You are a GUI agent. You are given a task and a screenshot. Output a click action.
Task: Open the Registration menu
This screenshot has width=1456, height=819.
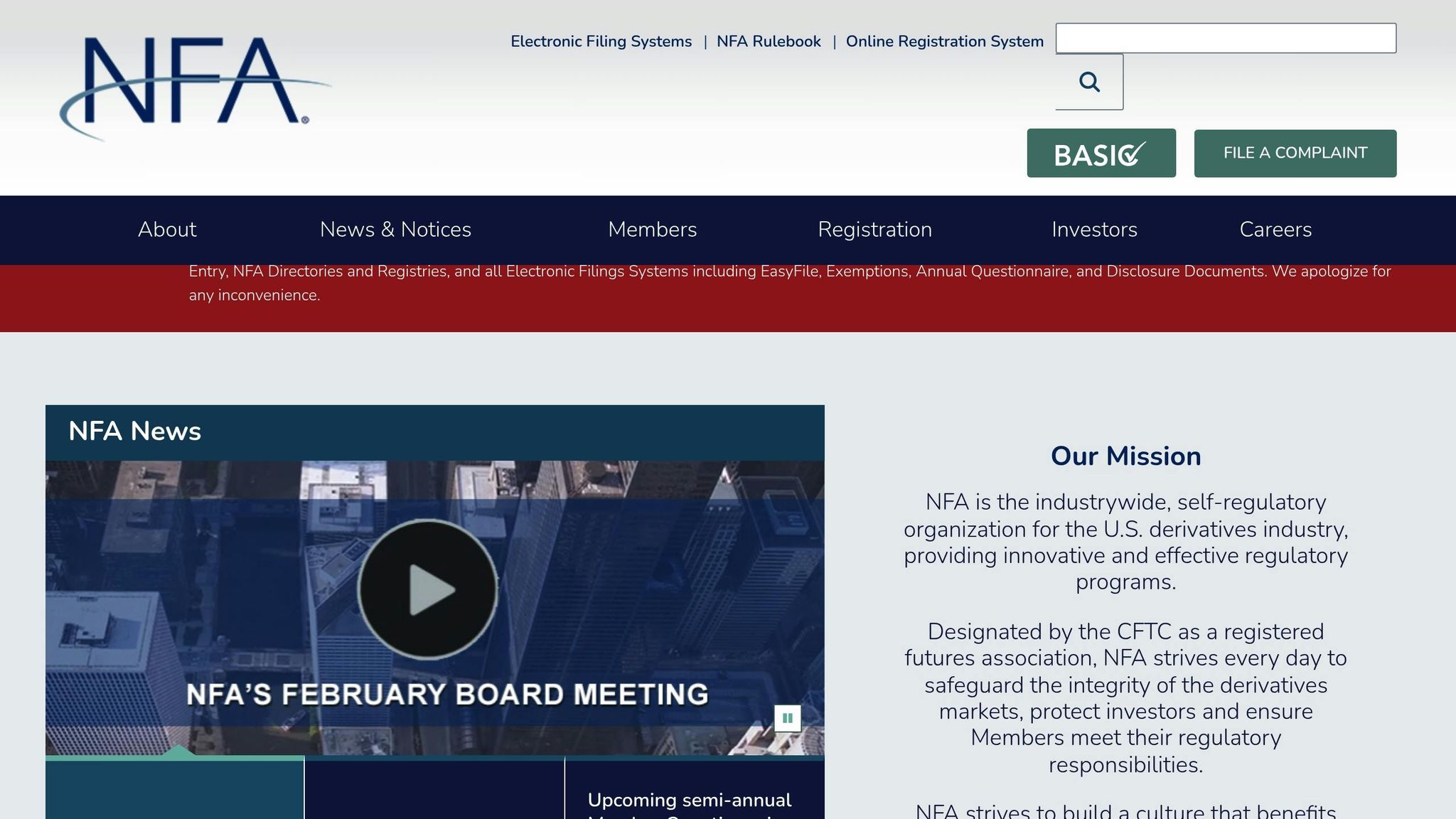[874, 230]
